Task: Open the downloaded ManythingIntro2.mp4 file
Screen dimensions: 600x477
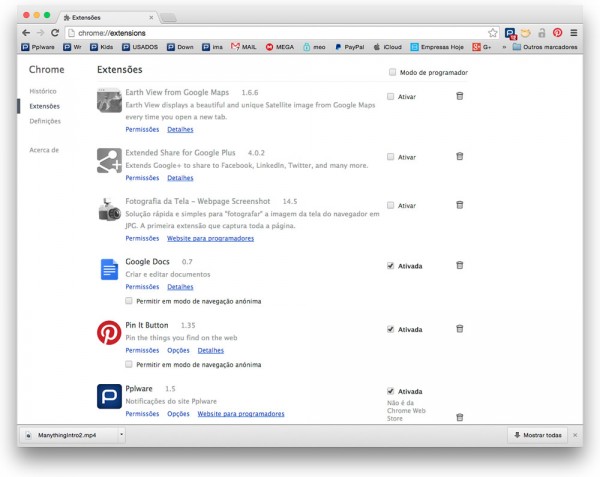Action: 67,435
